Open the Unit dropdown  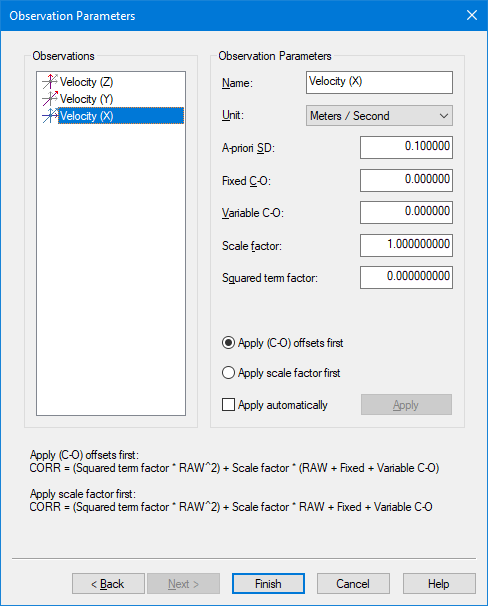coord(379,116)
